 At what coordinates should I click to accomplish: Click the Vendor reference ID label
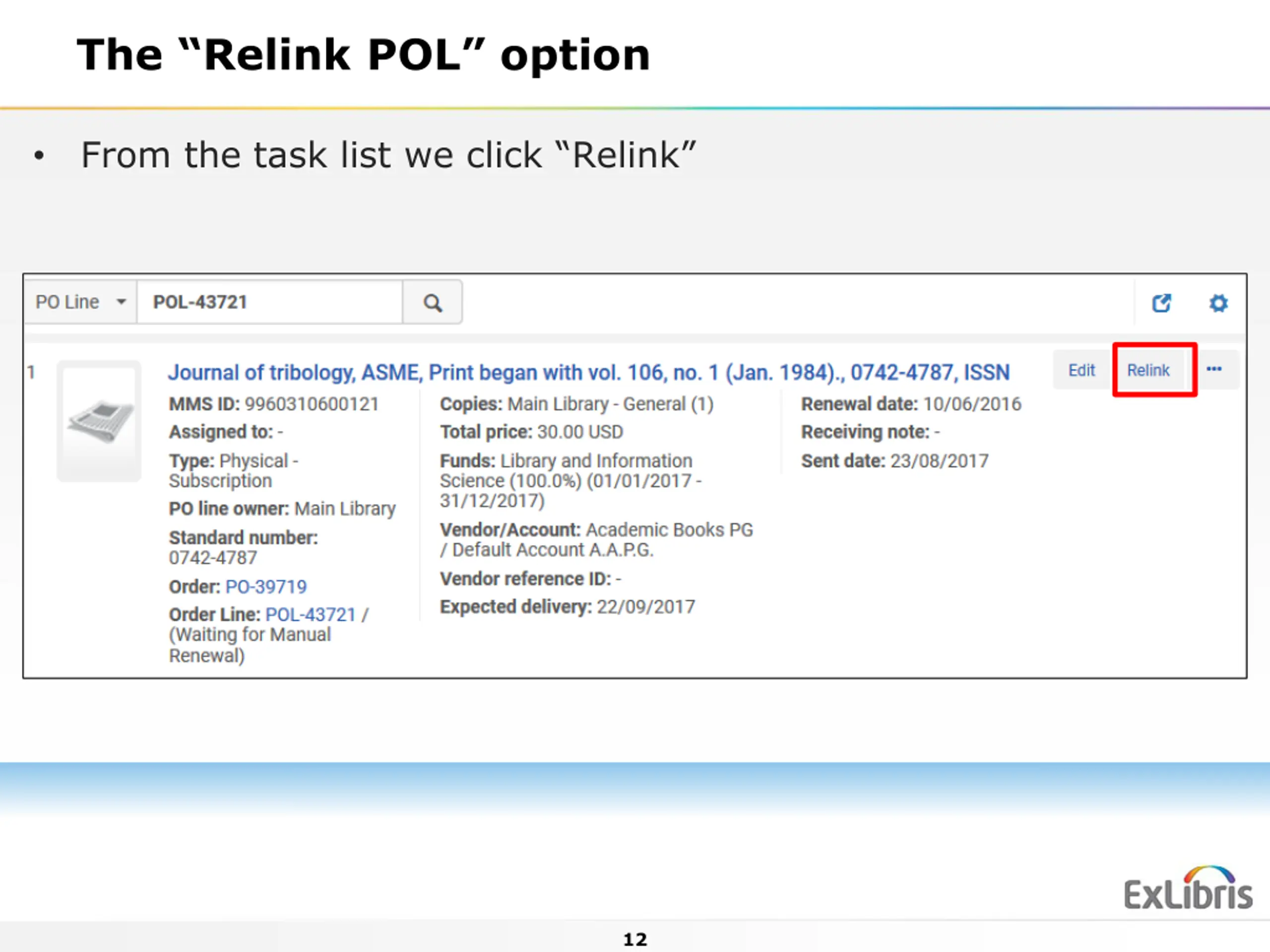click(x=525, y=579)
